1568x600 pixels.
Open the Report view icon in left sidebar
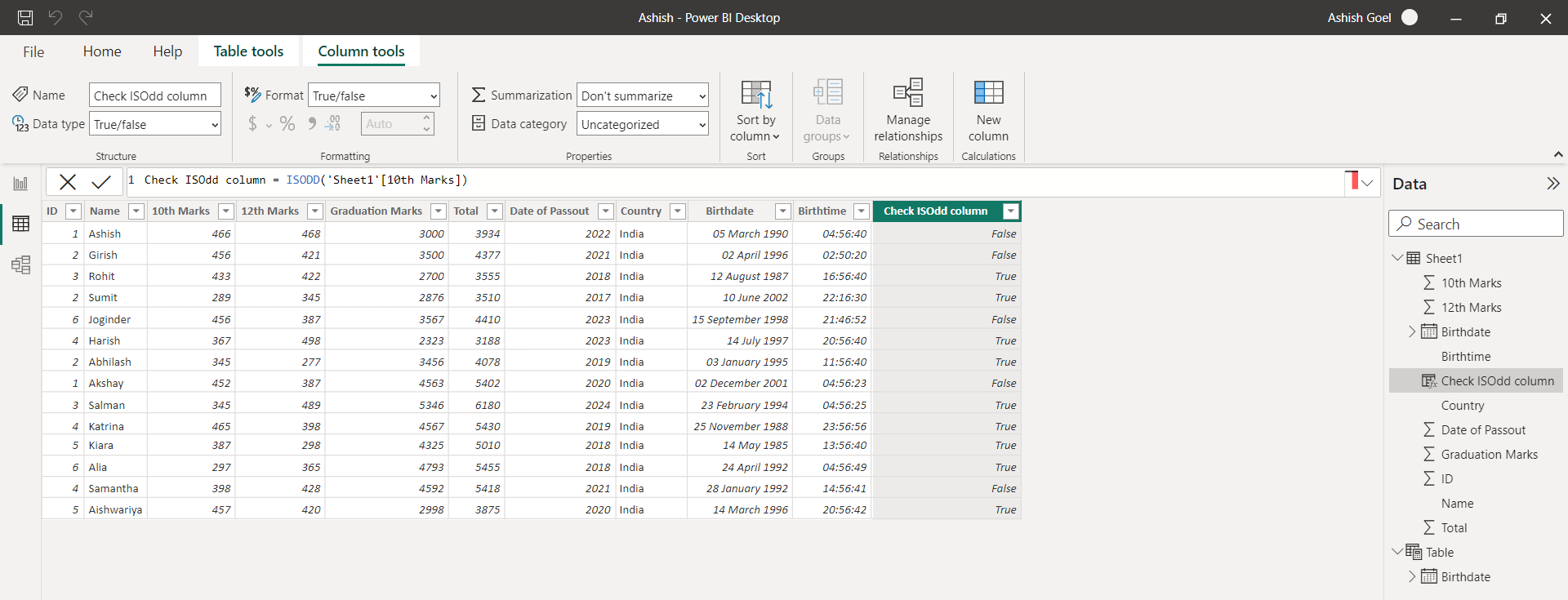(x=20, y=184)
